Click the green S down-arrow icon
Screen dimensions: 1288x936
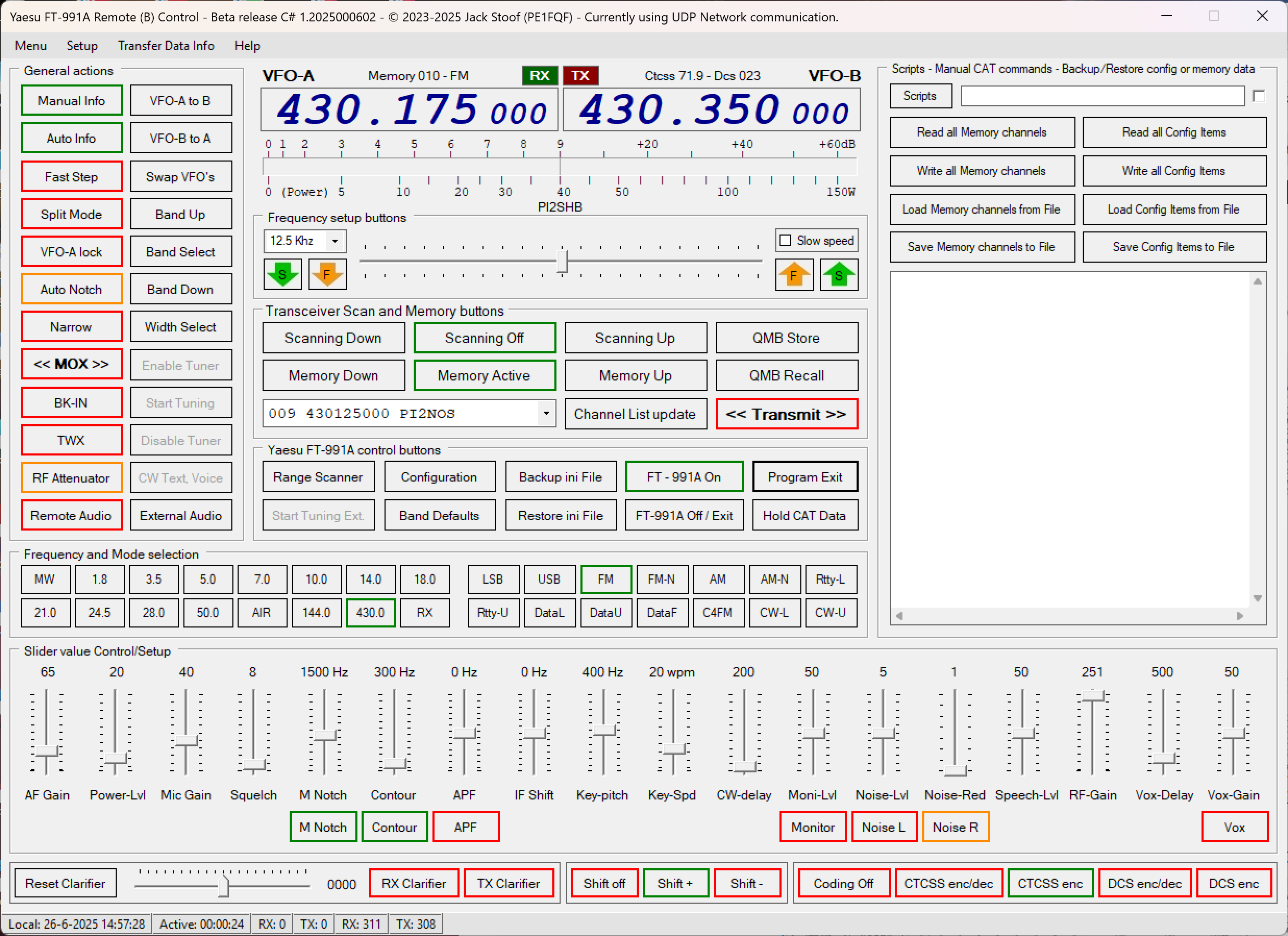coord(282,275)
